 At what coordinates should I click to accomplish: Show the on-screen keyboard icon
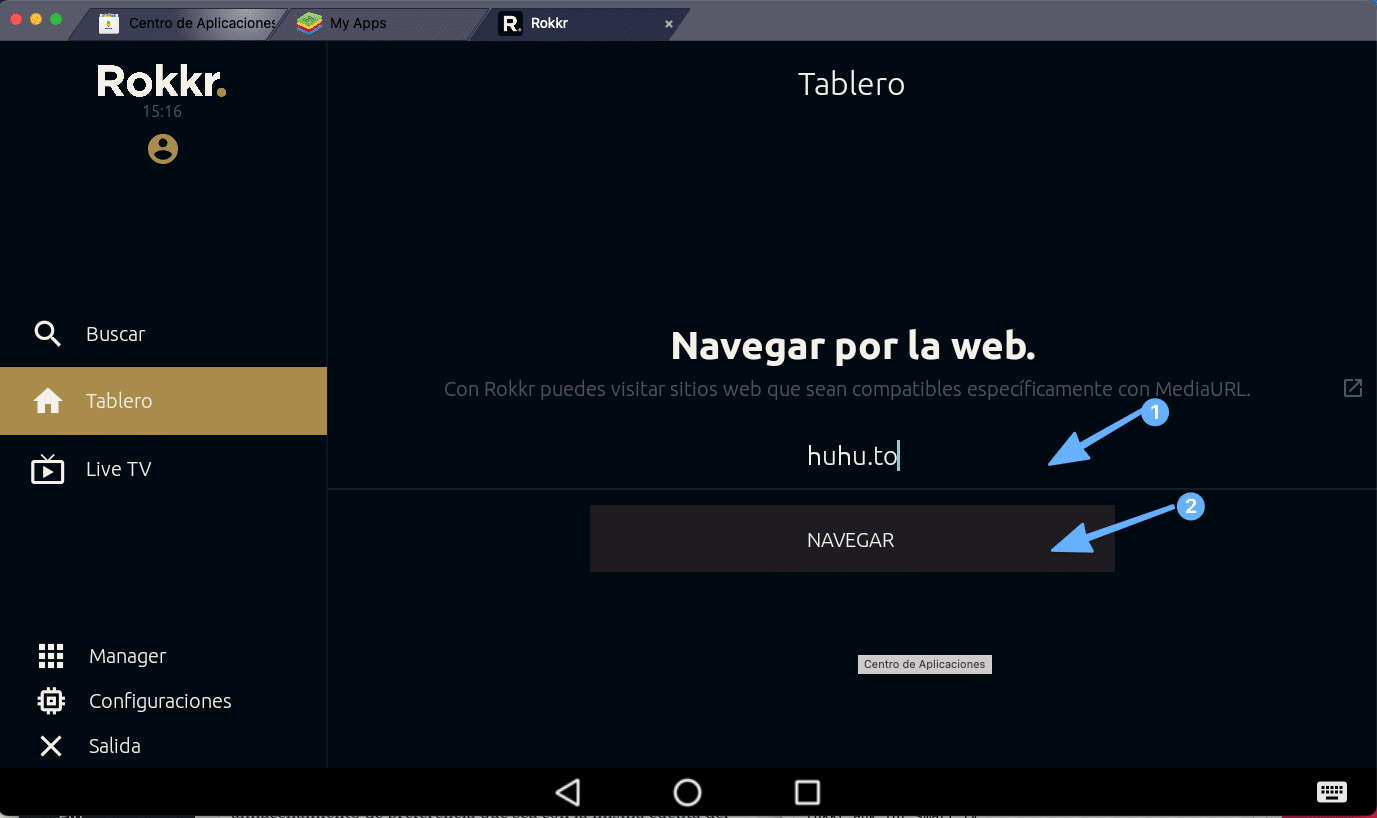1331,791
